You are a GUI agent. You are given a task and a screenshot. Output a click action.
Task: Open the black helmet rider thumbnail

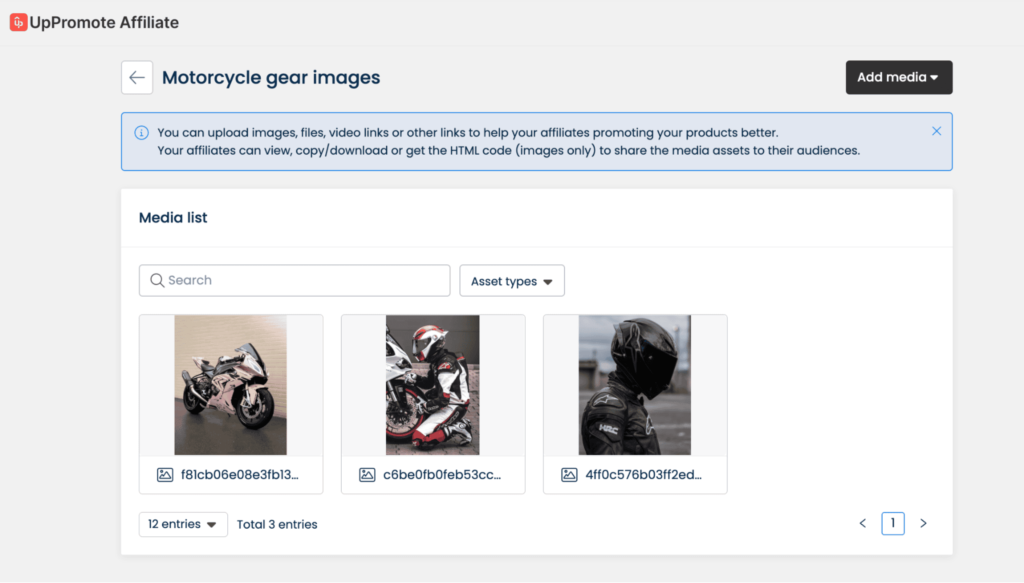point(634,385)
